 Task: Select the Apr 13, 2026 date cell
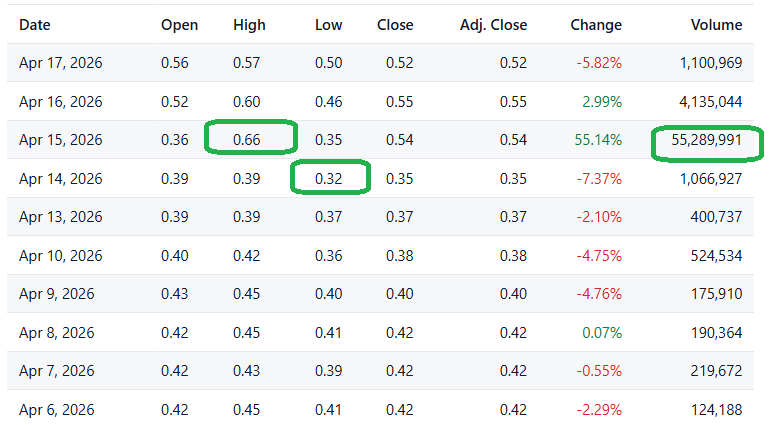pyautogui.click(x=60, y=217)
